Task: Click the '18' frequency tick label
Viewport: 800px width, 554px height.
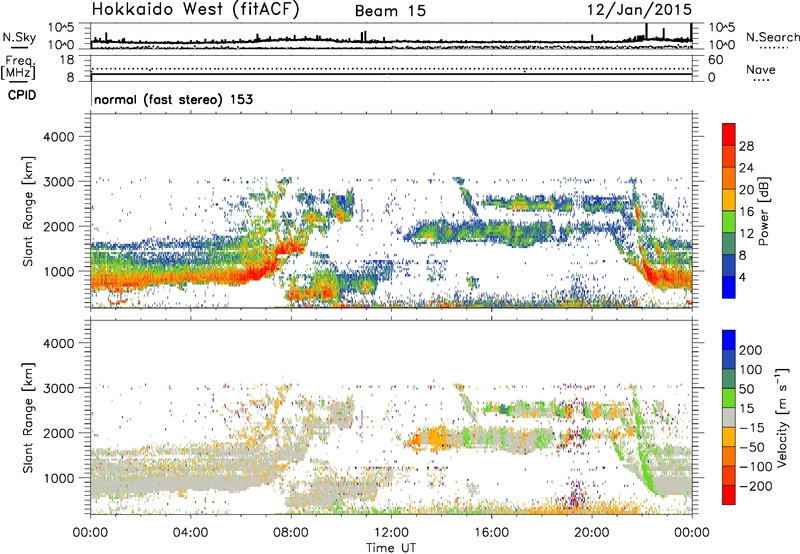Action: (x=67, y=60)
